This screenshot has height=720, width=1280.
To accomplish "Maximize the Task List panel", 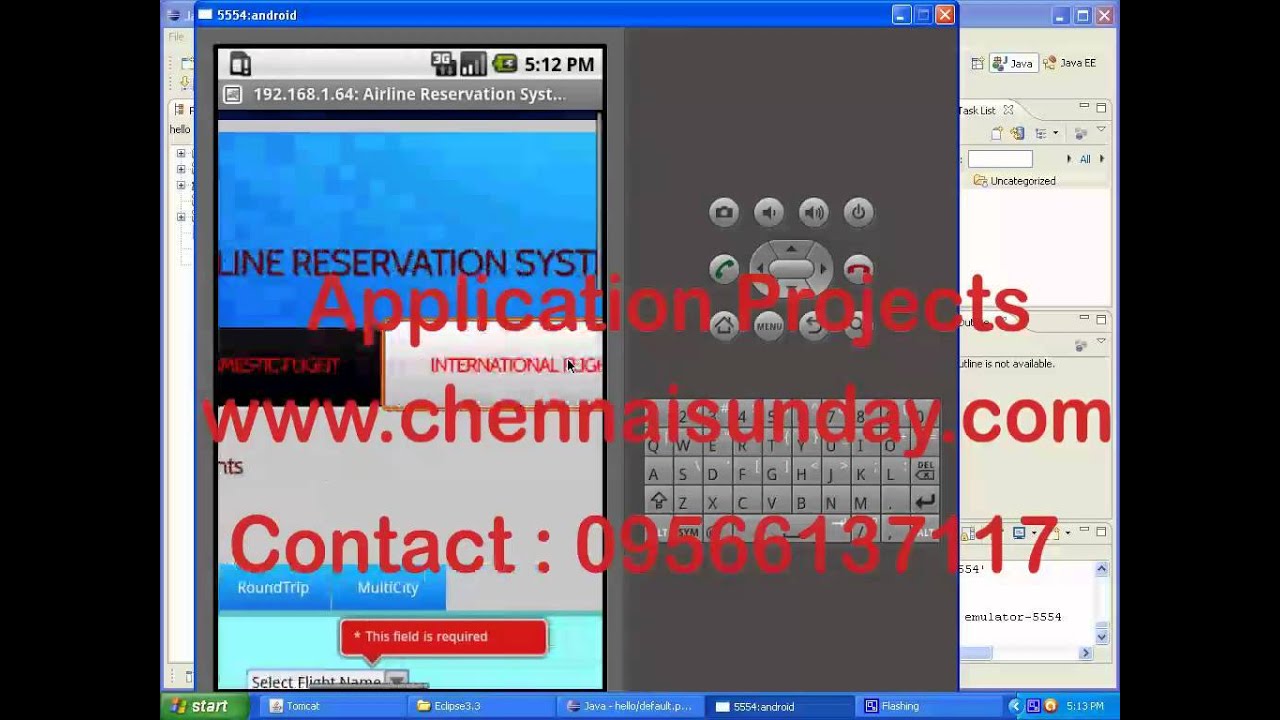I will point(1101,107).
